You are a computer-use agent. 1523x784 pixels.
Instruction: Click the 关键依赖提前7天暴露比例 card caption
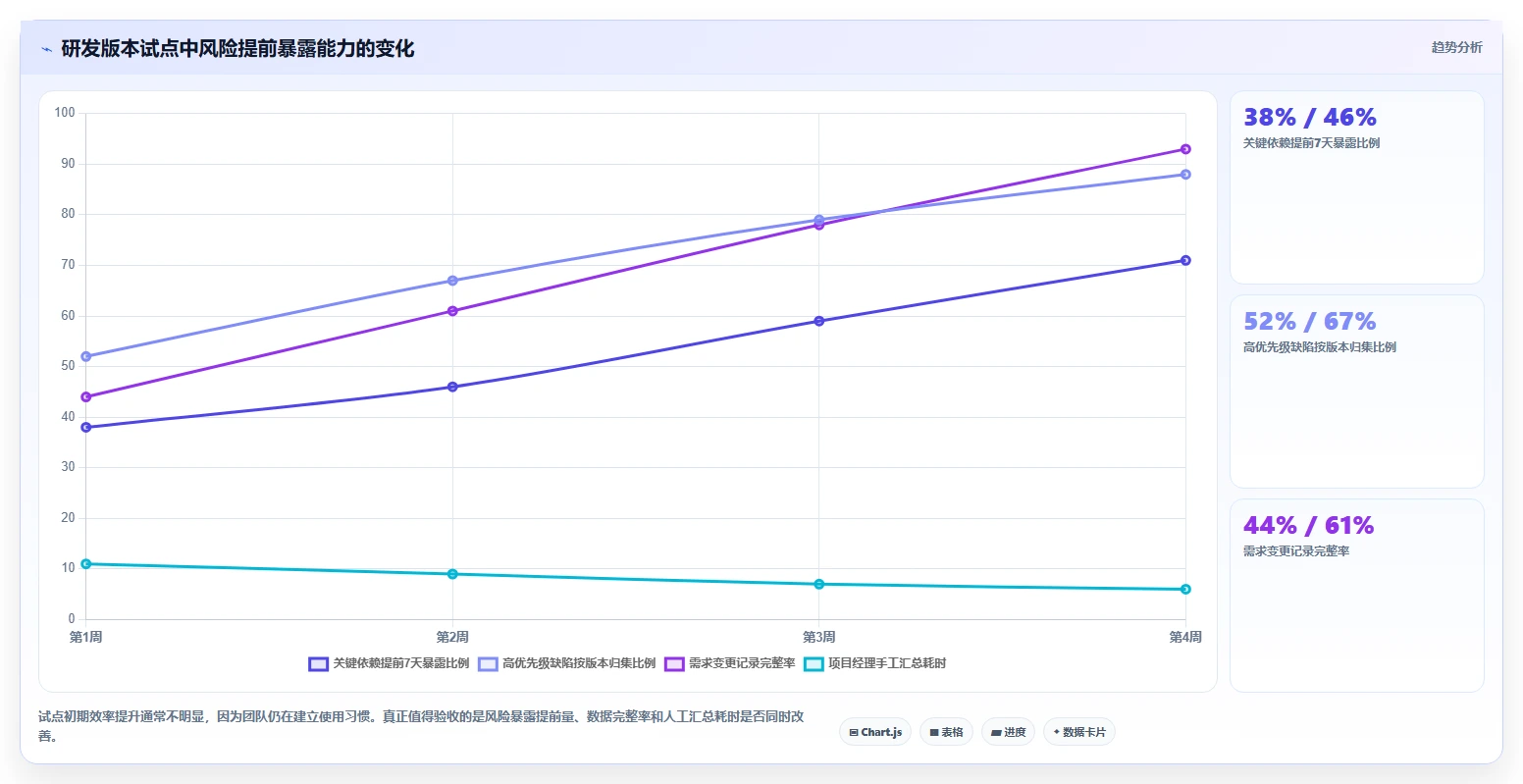click(1311, 143)
